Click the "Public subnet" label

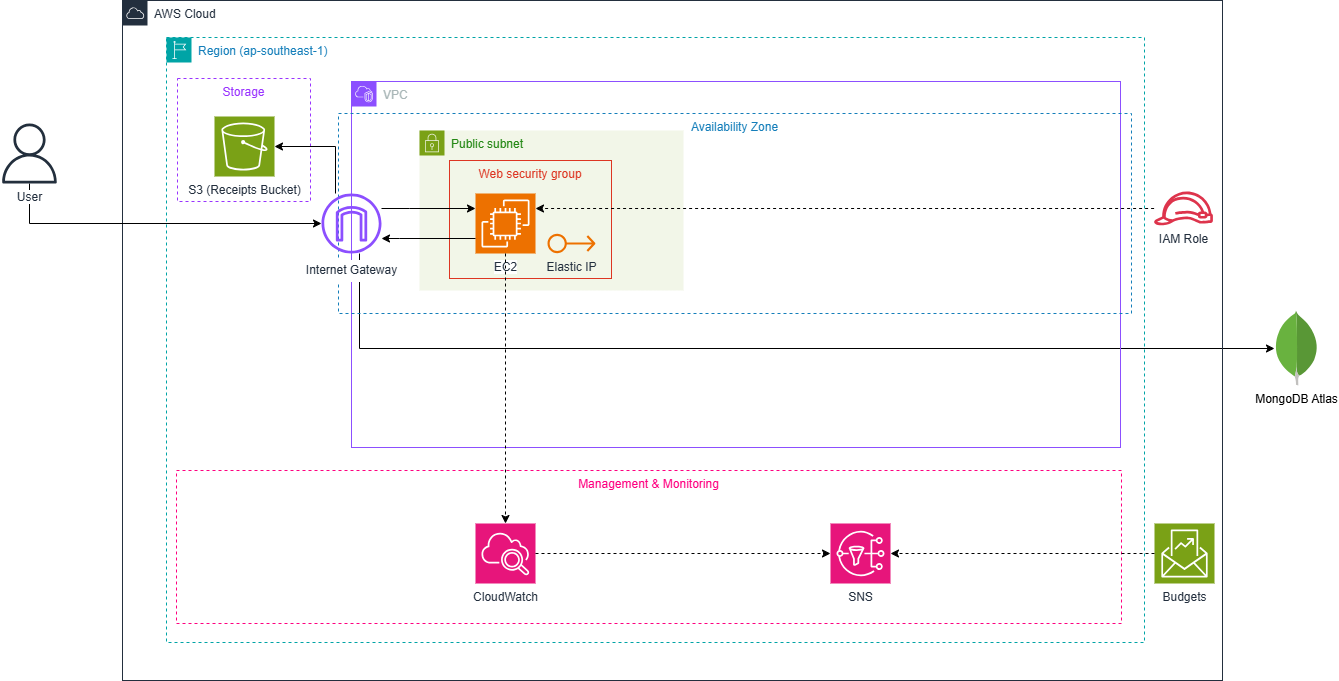click(487, 144)
